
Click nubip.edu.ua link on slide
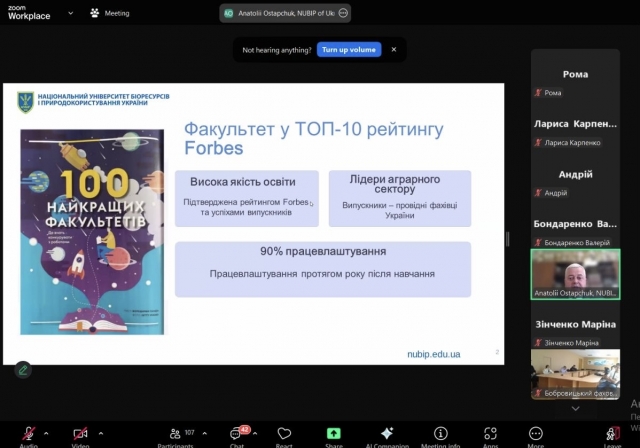(x=433, y=354)
